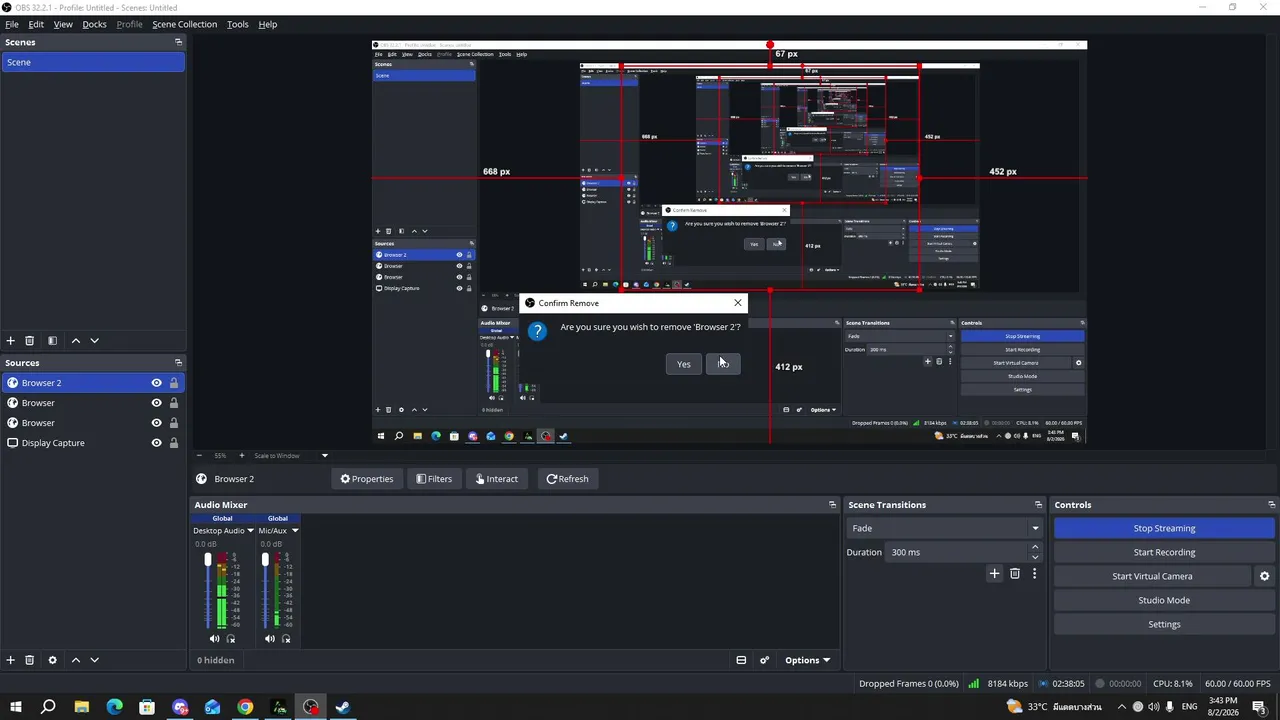Decrease transition duration with down arrow
Image resolution: width=1280 pixels, height=720 pixels.
tap(1035, 557)
